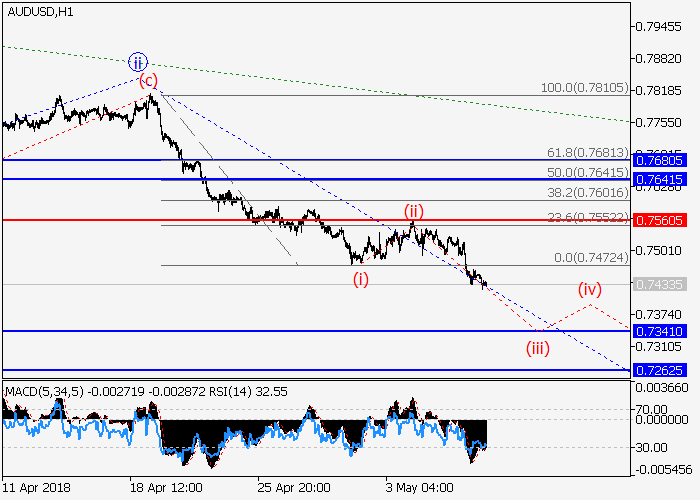700x500 pixels.
Task: Click the 61.8 Fibonacci level label
Action: coord(588,152)
